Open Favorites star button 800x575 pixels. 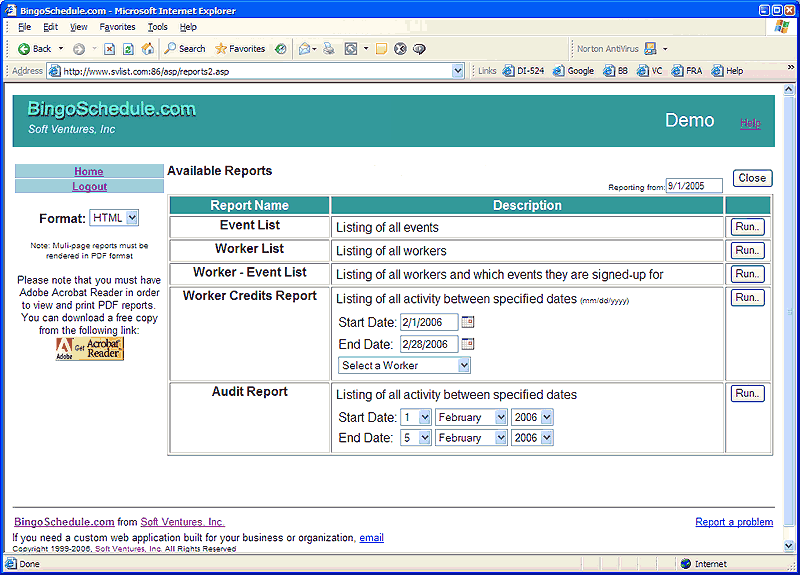240,49
